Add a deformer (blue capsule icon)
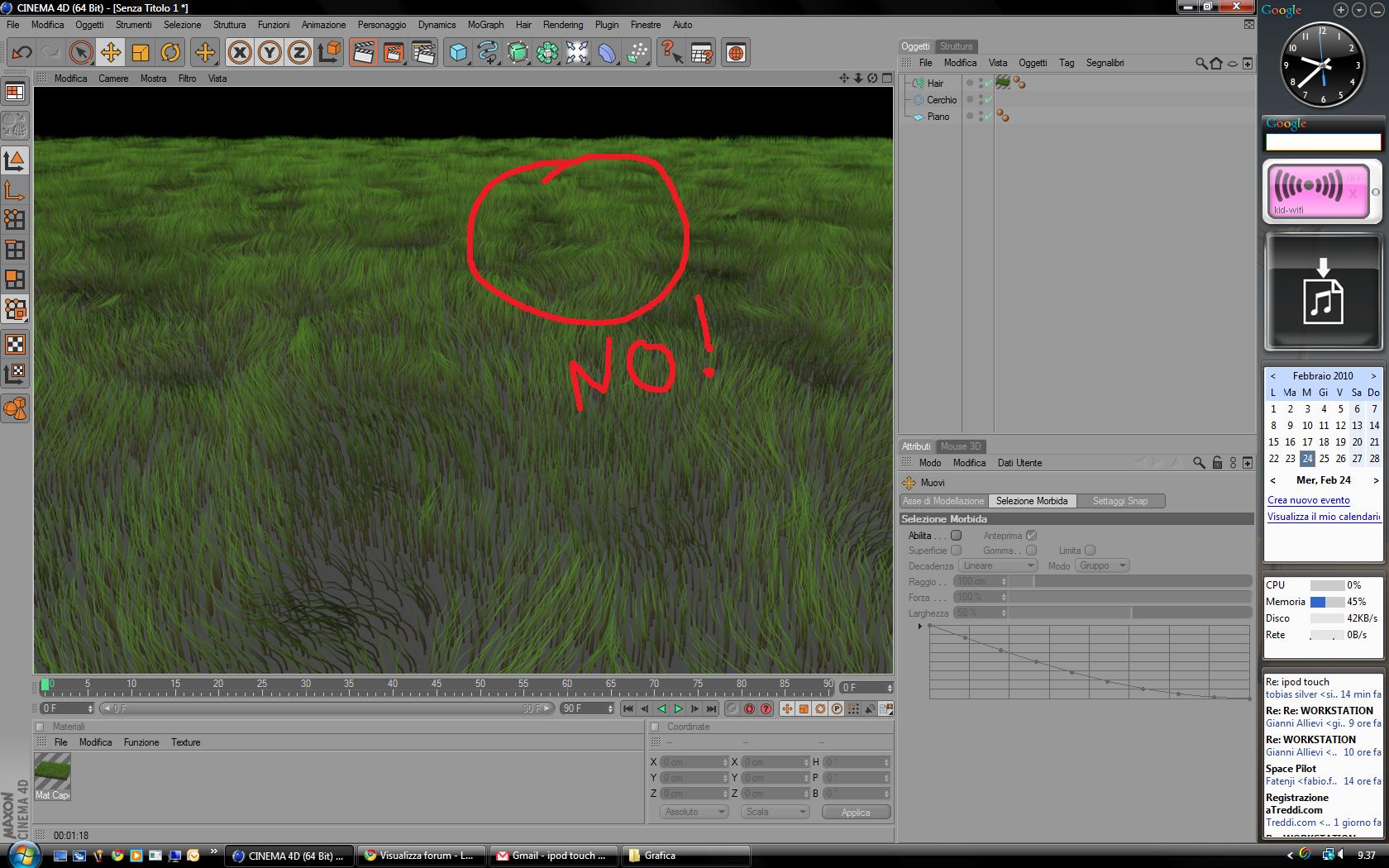The image size is (1389, 868). pyautogui.click(x=607, y=53)
